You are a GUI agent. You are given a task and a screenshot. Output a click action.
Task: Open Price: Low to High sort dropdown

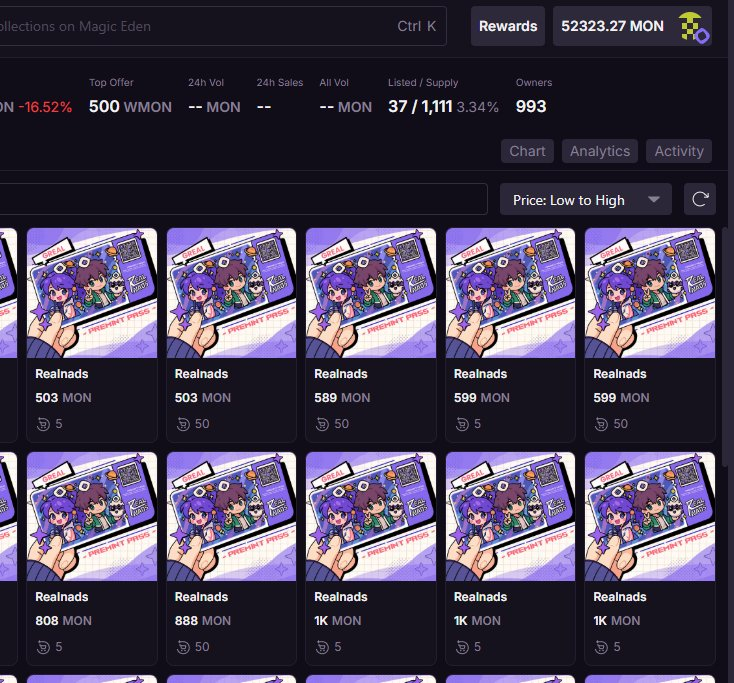coord(586,199)
